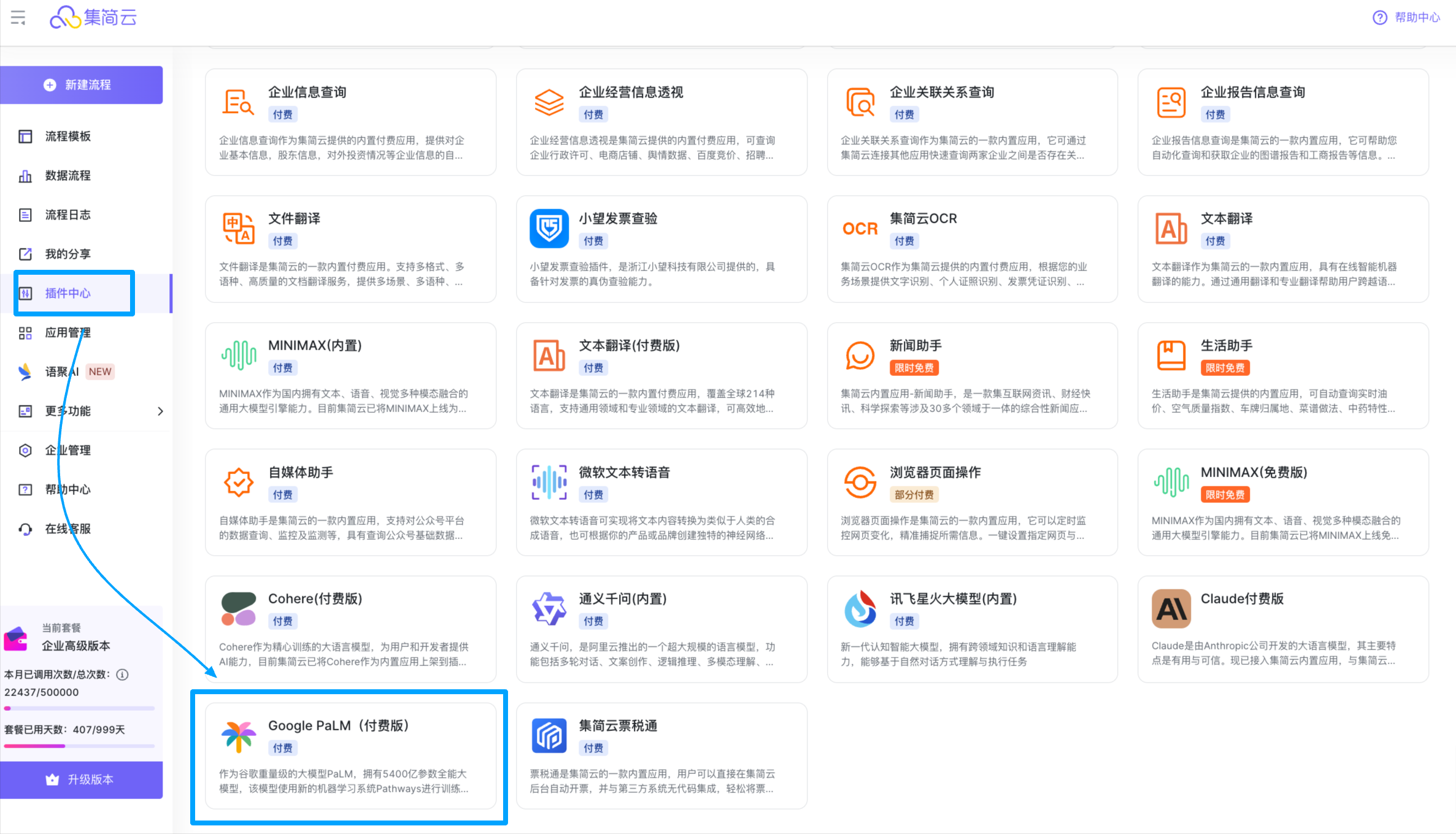Open 文本翻译 plugin icon

click(x=1171, y=229)
